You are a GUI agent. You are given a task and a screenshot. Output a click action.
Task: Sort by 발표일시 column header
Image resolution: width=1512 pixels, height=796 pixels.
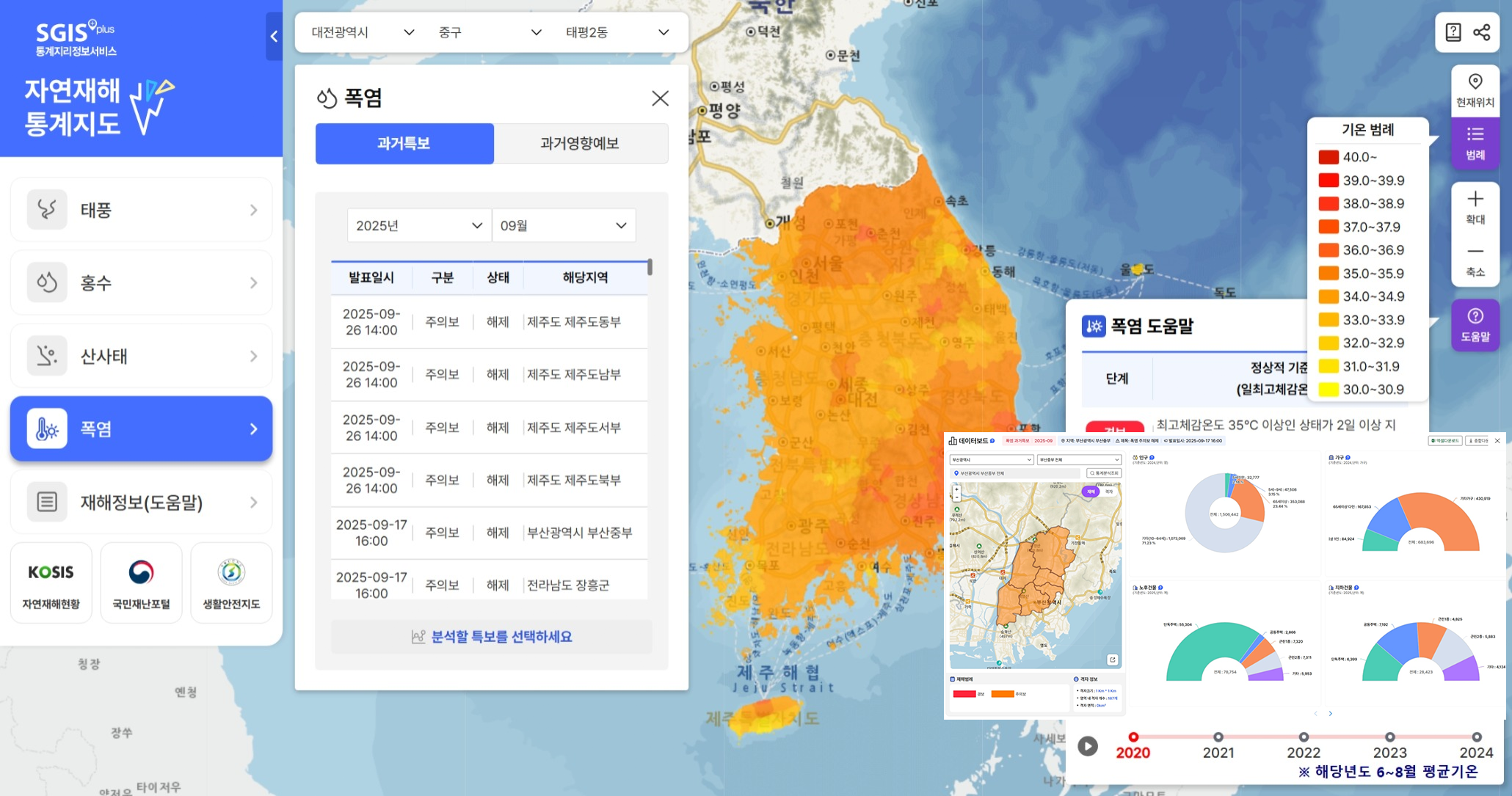371,277
